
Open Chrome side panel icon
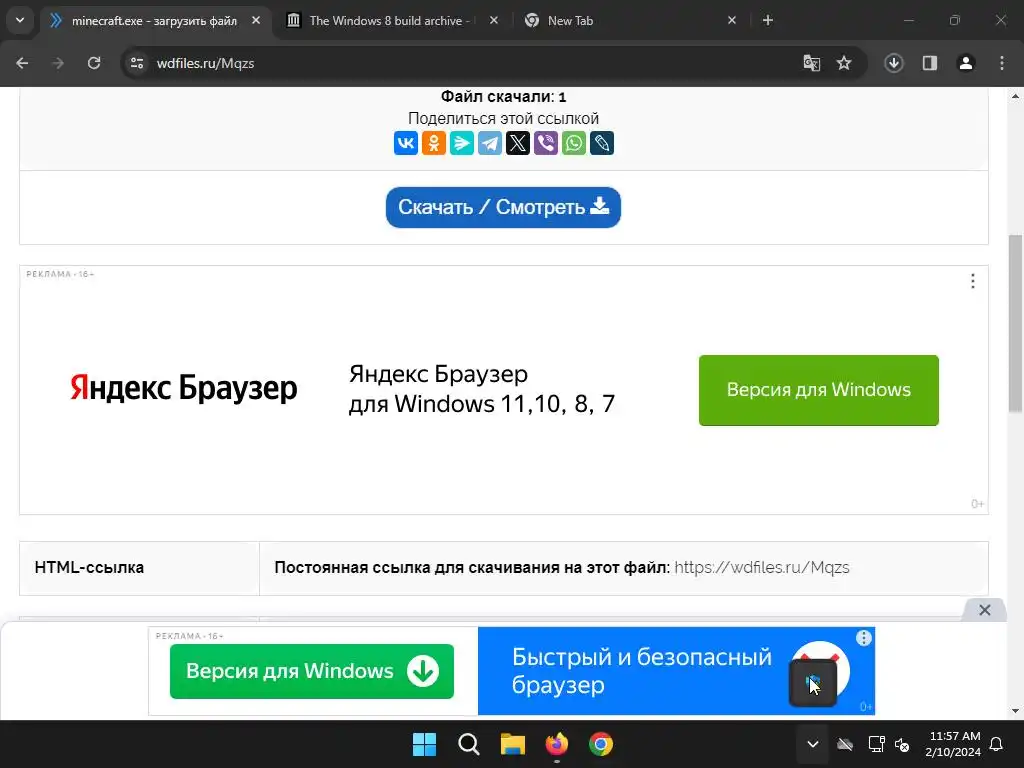pyautogui.click(x=930, y=63)
